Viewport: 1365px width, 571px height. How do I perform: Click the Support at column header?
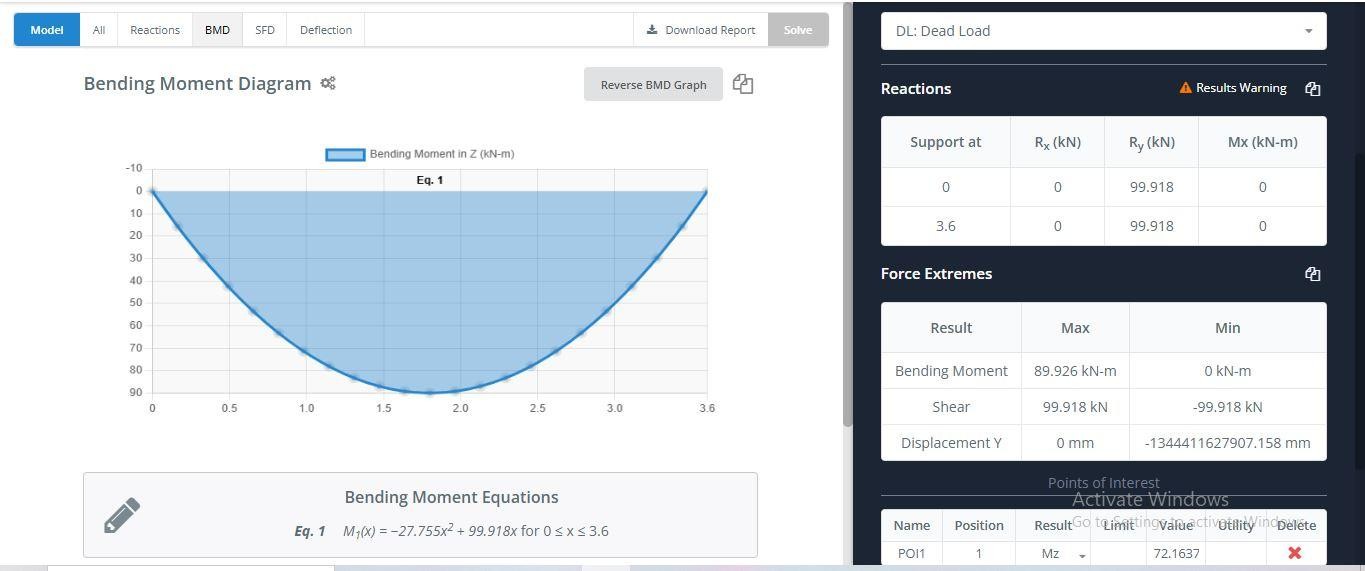click(945, 142)
